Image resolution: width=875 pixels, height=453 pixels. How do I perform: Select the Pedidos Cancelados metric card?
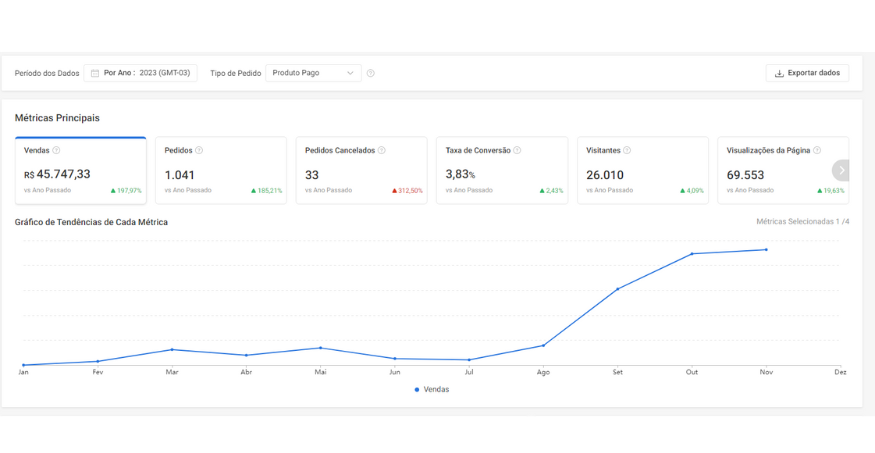click(362, 170)
